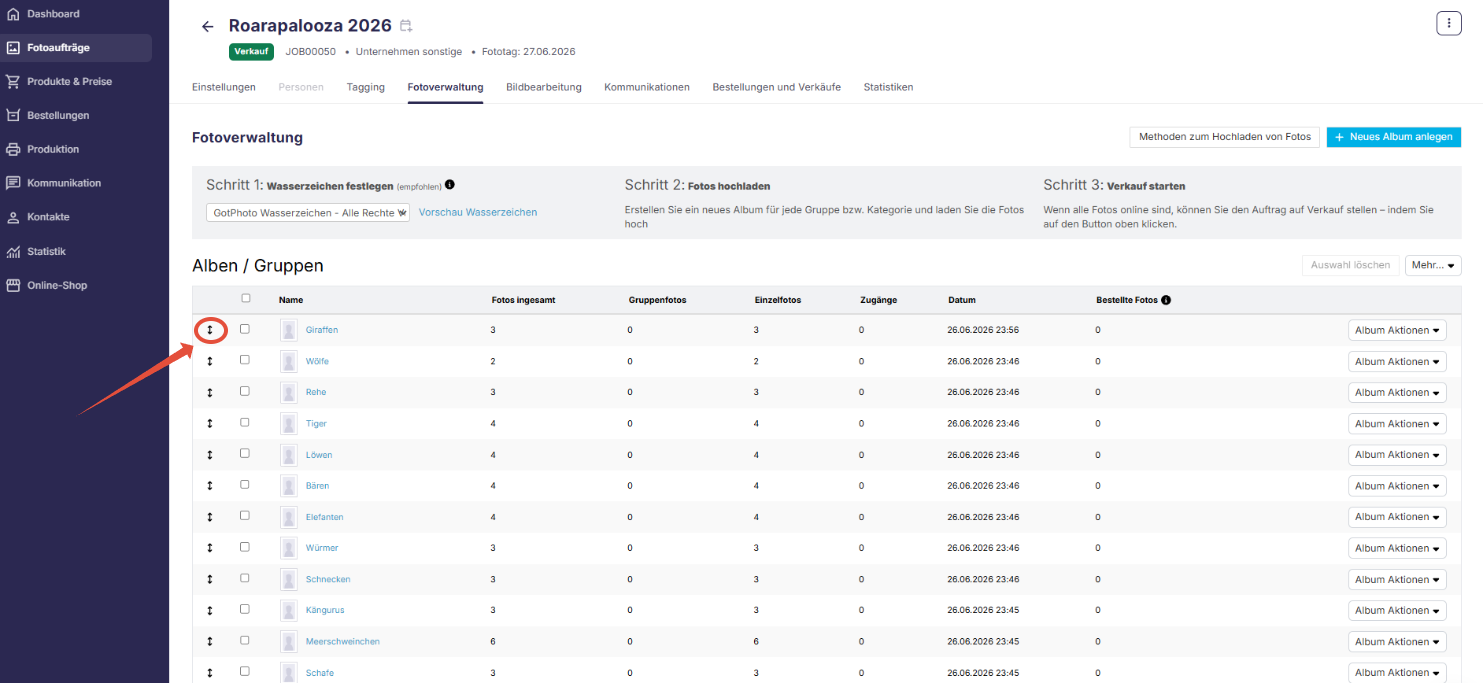Viewport: 1483px width, 683px height.
Task: Open Online-Shop from the sidebar
Action: [57, 285]
